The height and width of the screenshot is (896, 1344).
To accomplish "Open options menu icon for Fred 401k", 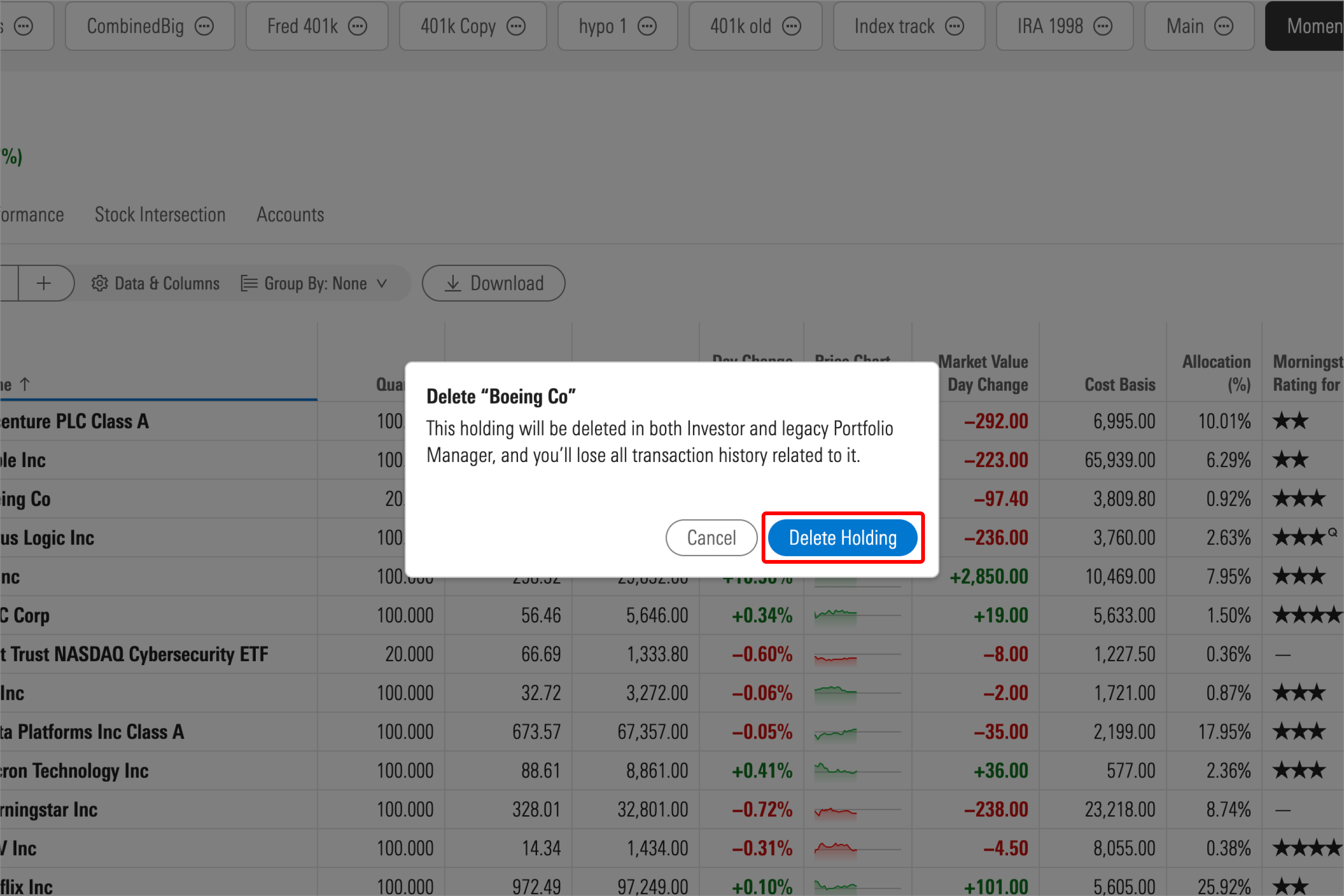I will point(358,26).
